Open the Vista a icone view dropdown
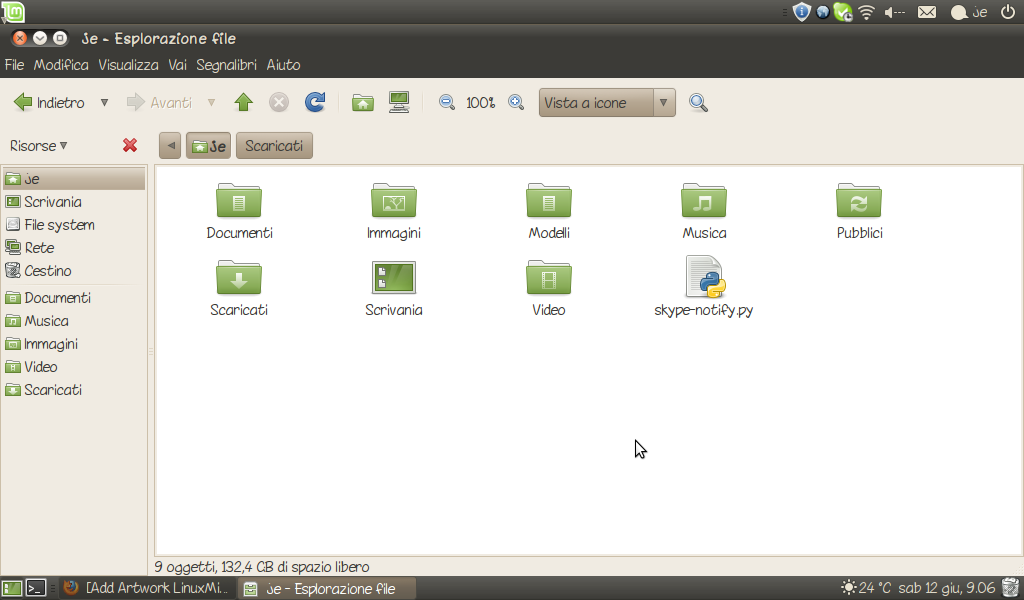The image size is (1024, 600). (607, 103)
